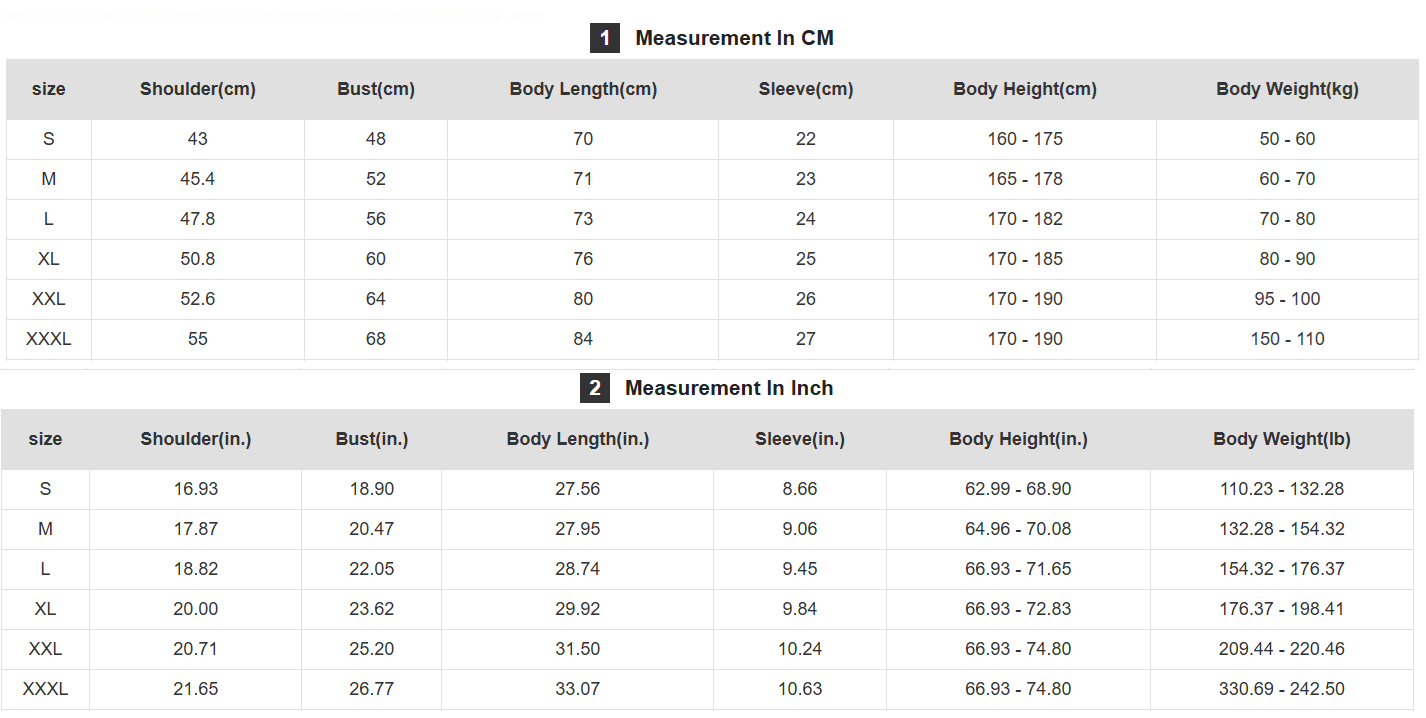The height and width of the screenshot is (718, 1426).
Task: Click the Shoulder(cm) column header
Action: pyautogui.click(x=198, y=89)
